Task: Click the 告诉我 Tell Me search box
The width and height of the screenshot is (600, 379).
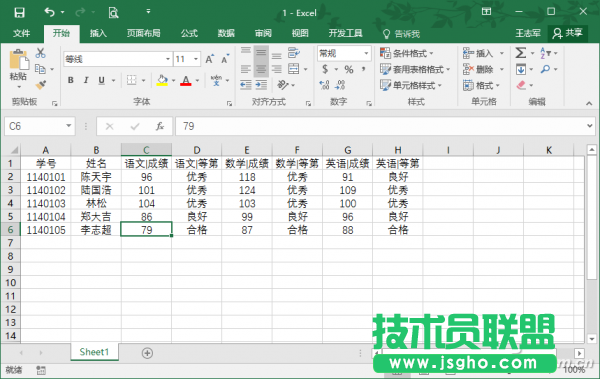Action: (402, 34)
